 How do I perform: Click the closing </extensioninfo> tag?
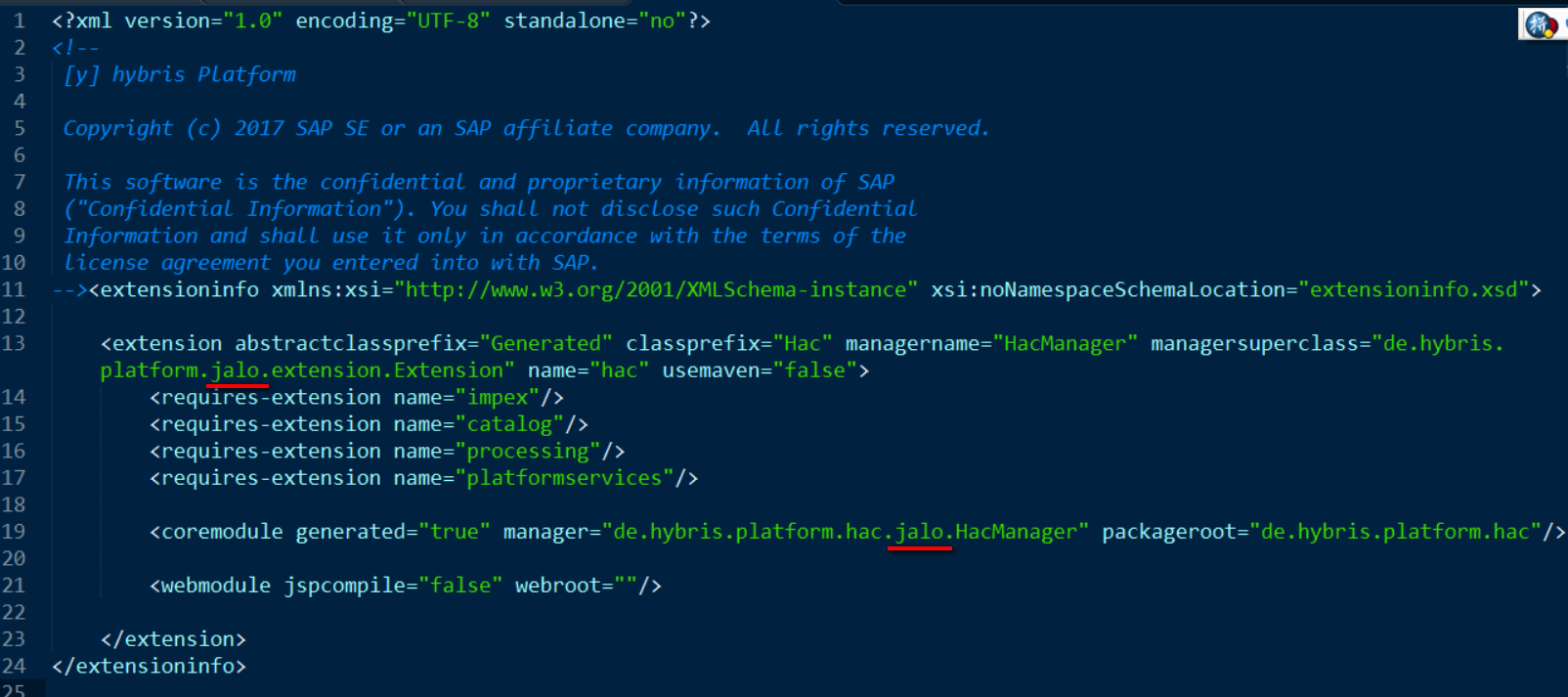coord(149,666)
